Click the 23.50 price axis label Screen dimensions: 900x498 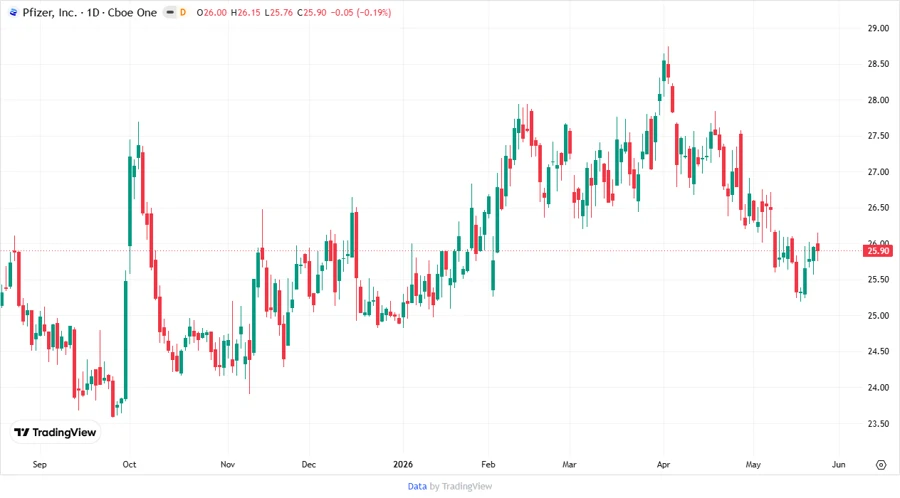[x=878, y=423]
